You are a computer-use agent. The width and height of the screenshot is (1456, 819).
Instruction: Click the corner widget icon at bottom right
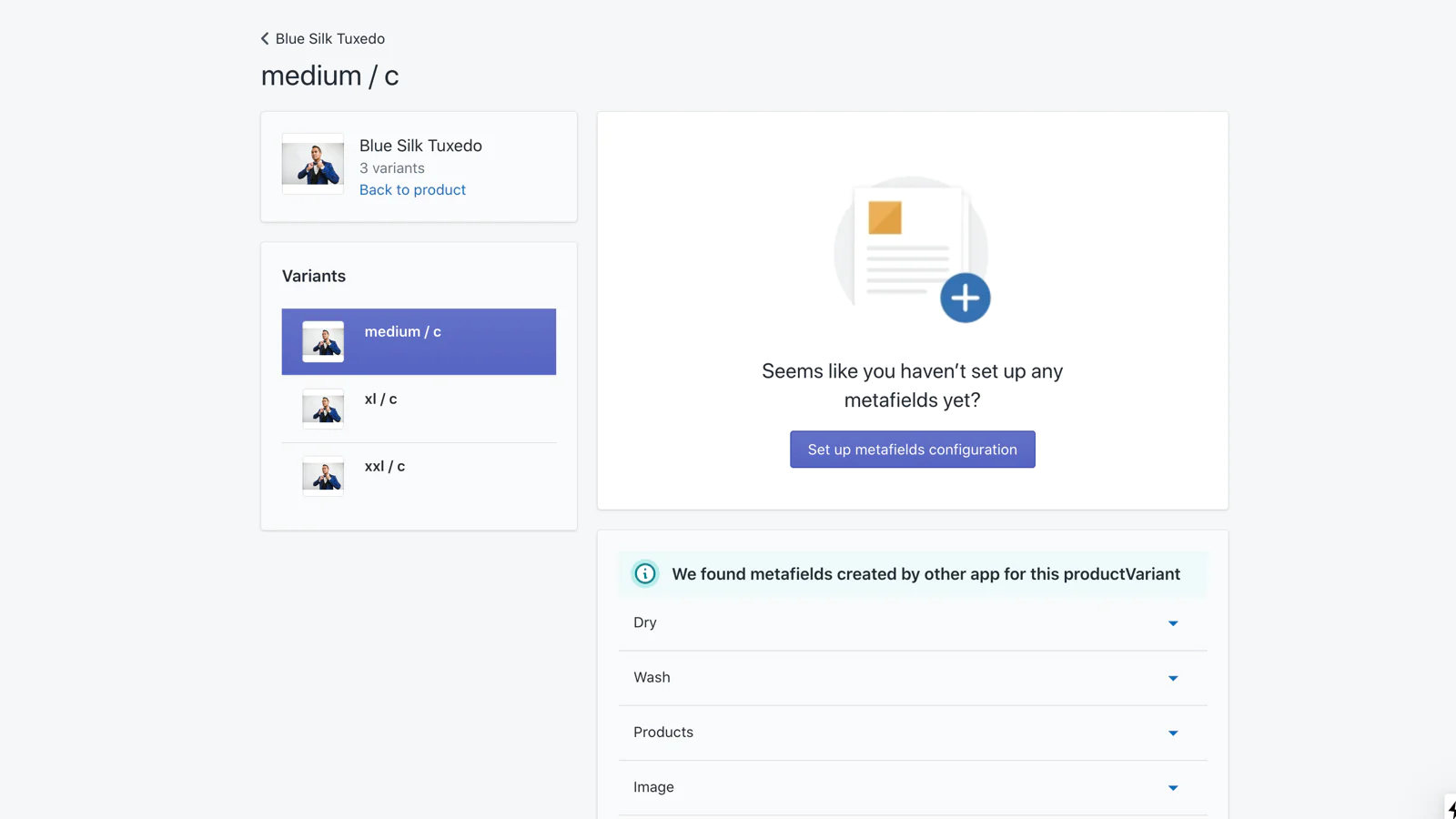click(x=1451, y=808)
